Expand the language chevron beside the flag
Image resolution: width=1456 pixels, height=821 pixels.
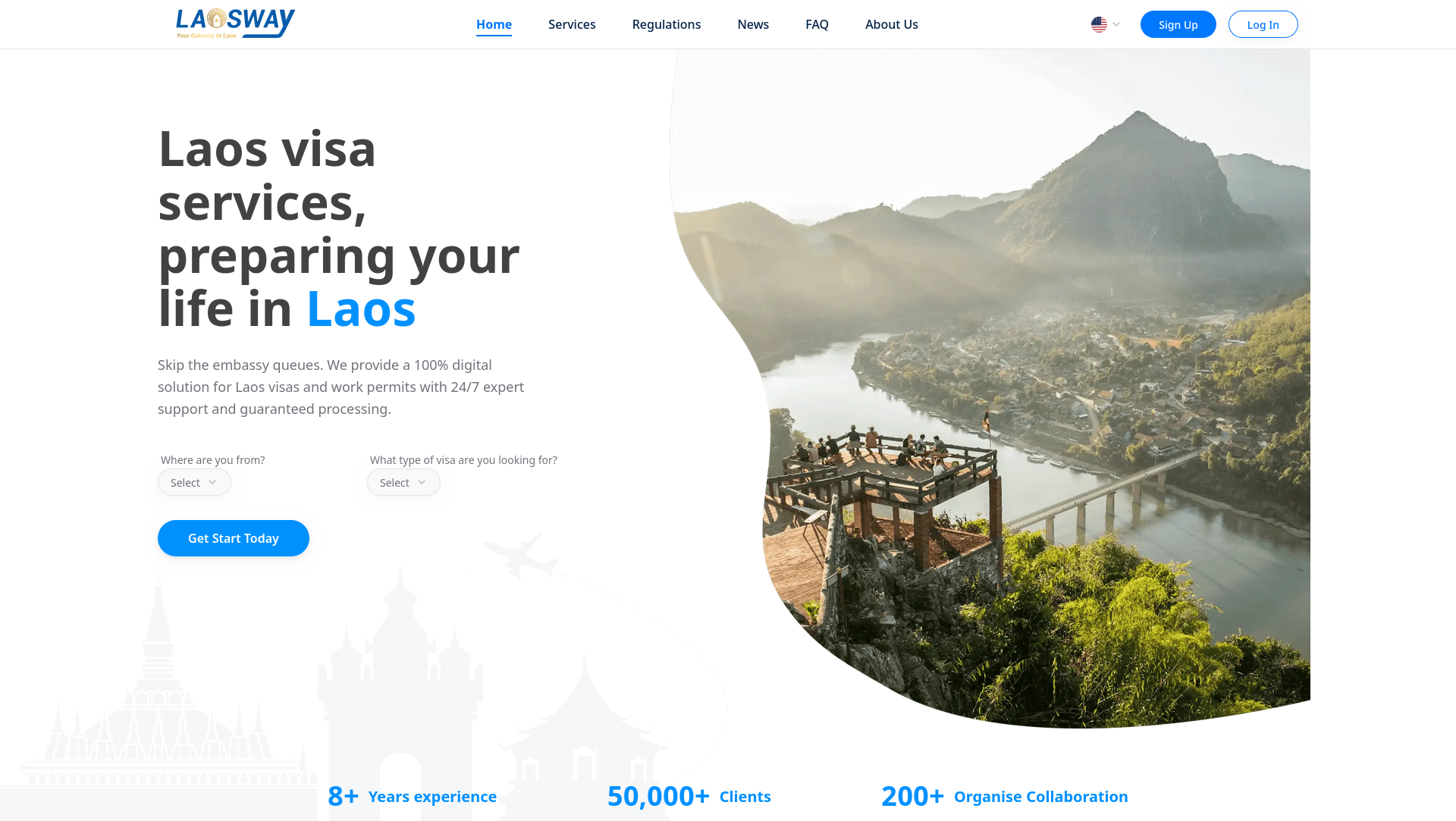(x=1116, y=24)
